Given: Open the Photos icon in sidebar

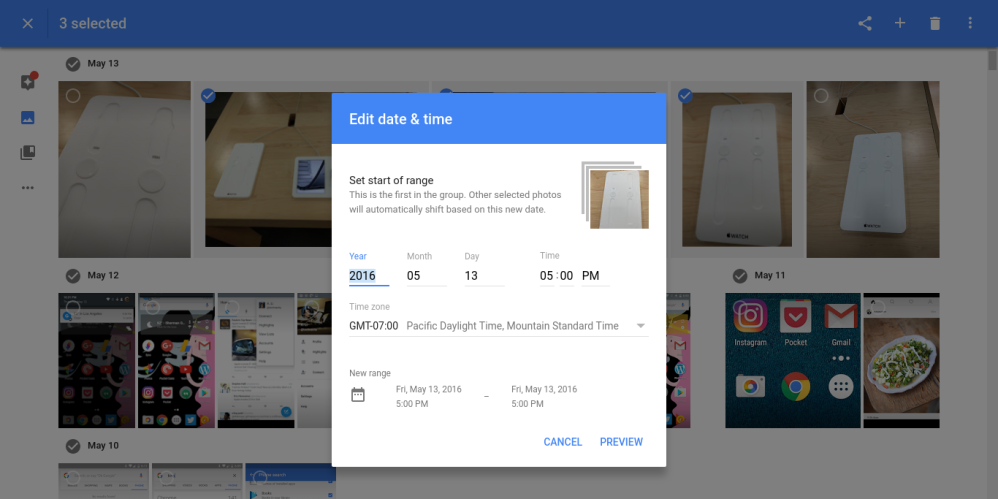Looking at the screenshot, I should click(x=28, y=118).
